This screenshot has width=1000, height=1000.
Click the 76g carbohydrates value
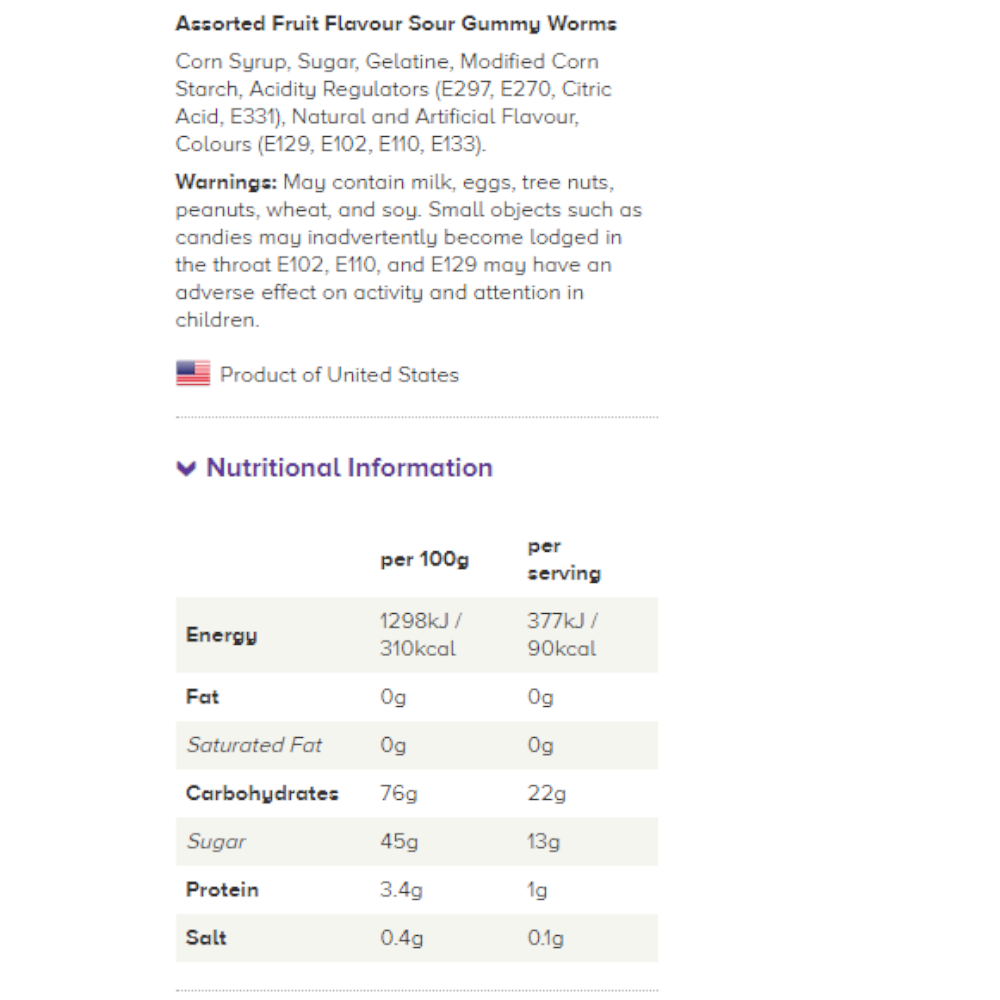[x=399, y=794]
